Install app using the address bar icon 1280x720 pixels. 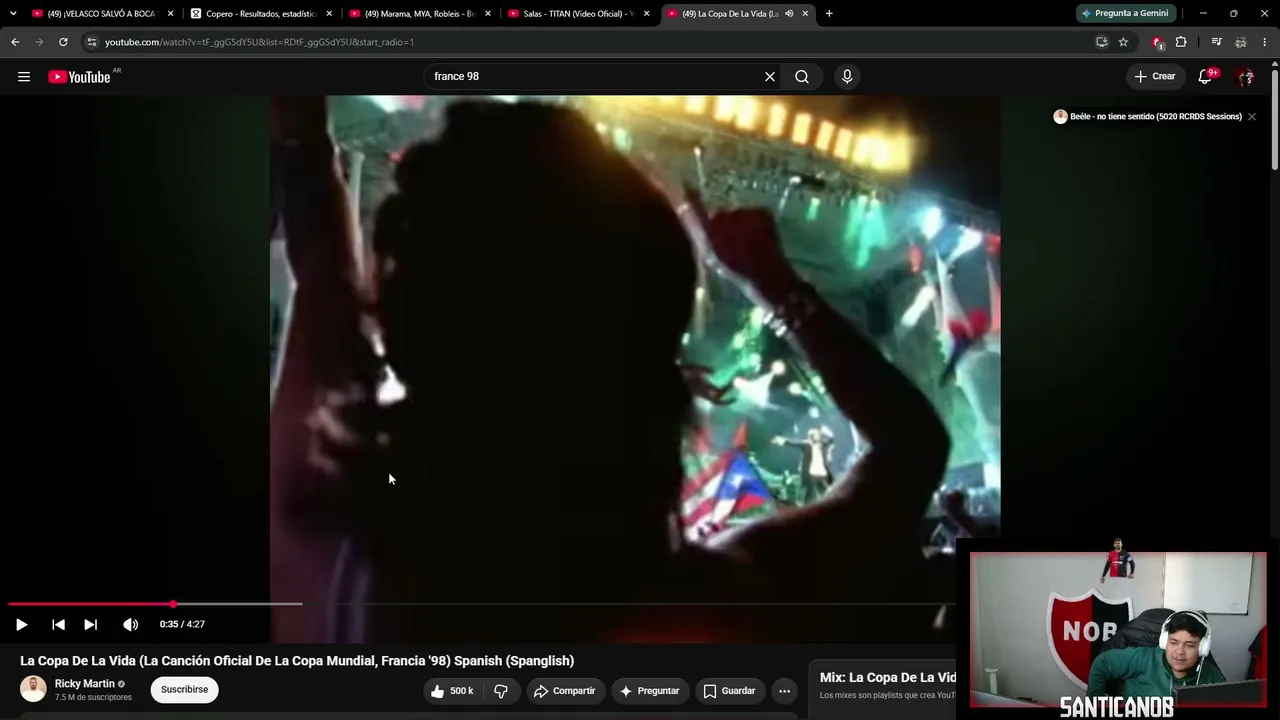1102,42
